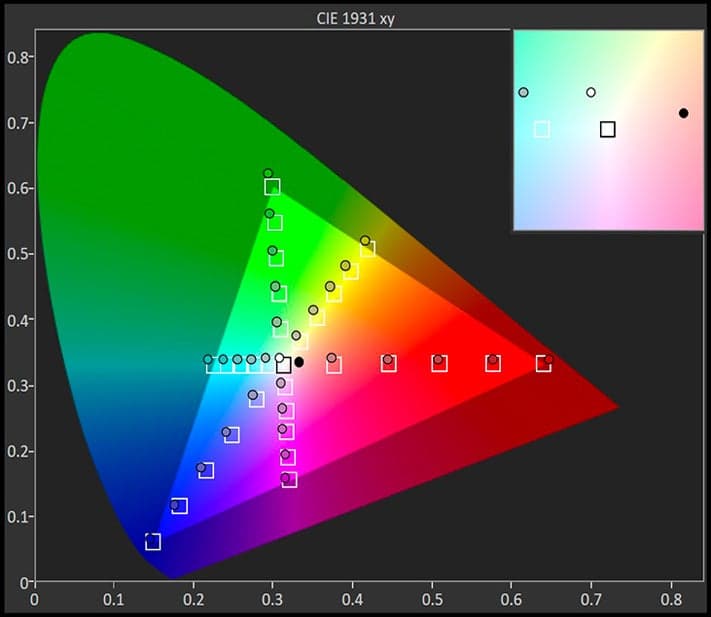Click x-axis label "0.1"

click(x=113, y=600)
